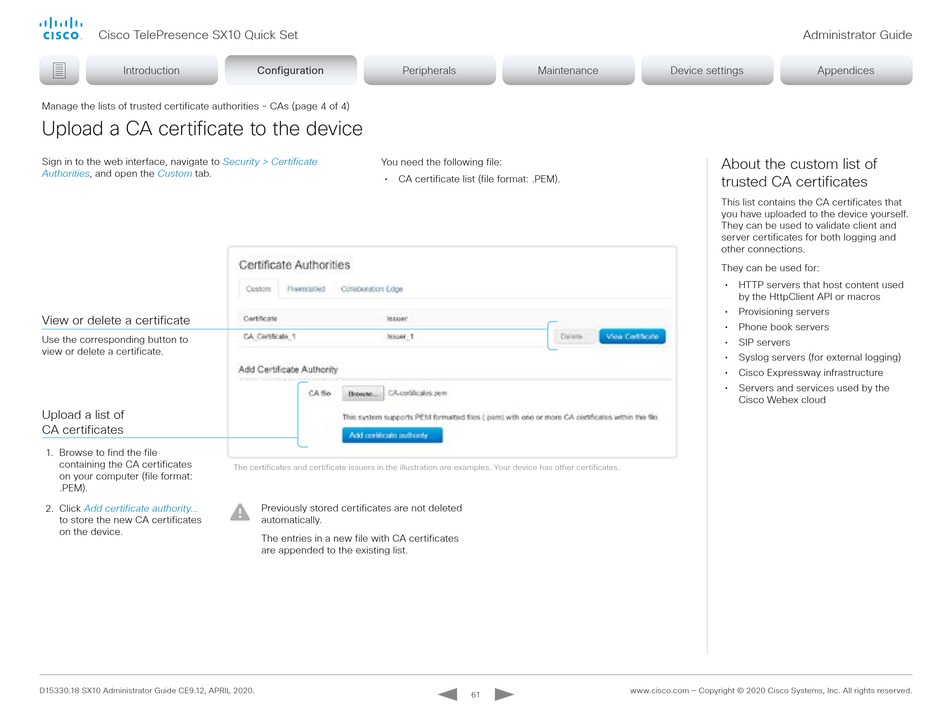Click the blue View Certificate button

(632, 336)
